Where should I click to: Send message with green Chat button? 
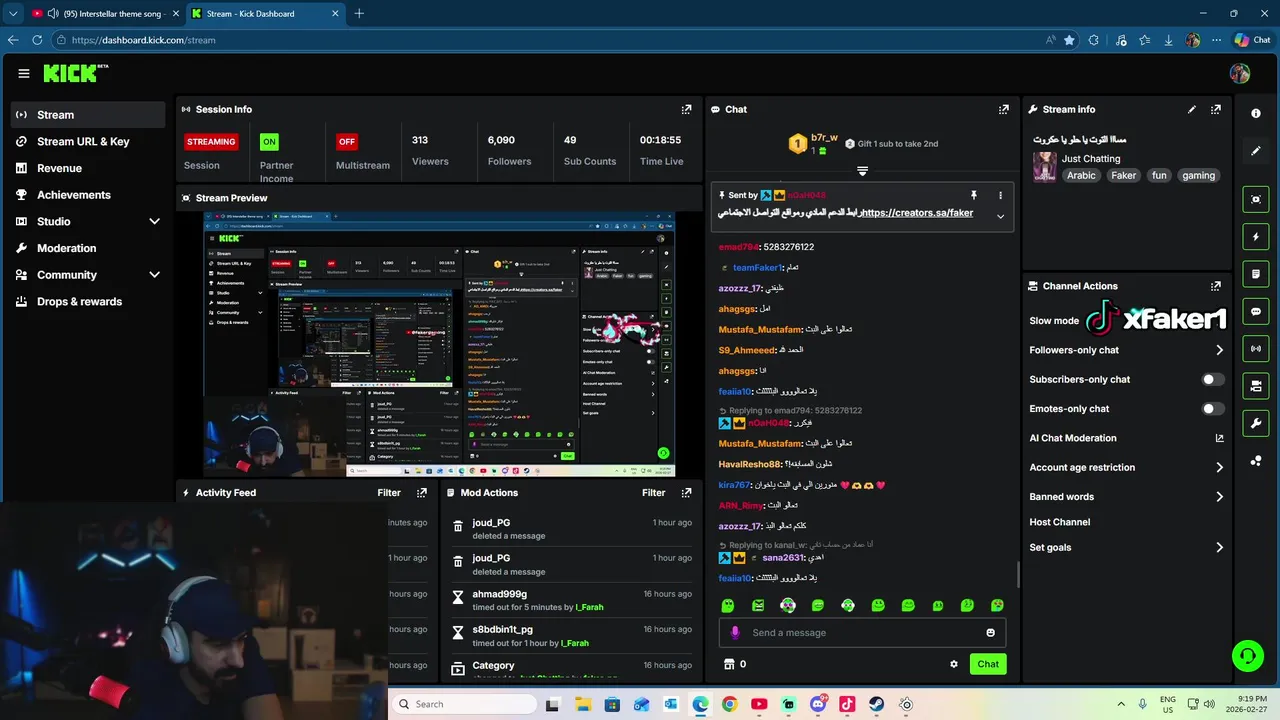point(988,664)
